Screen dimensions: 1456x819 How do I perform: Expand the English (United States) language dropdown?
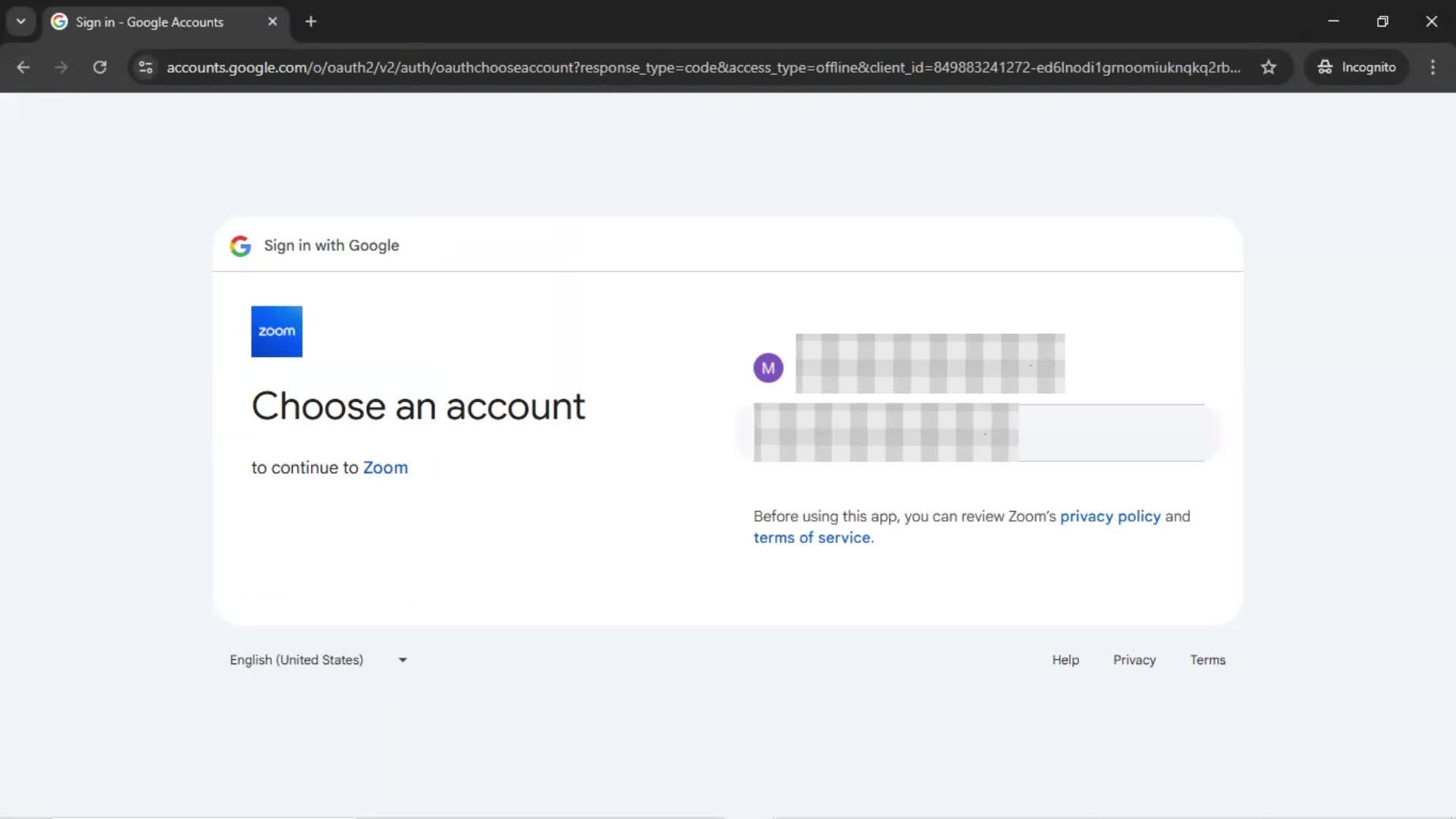(318, 660)
